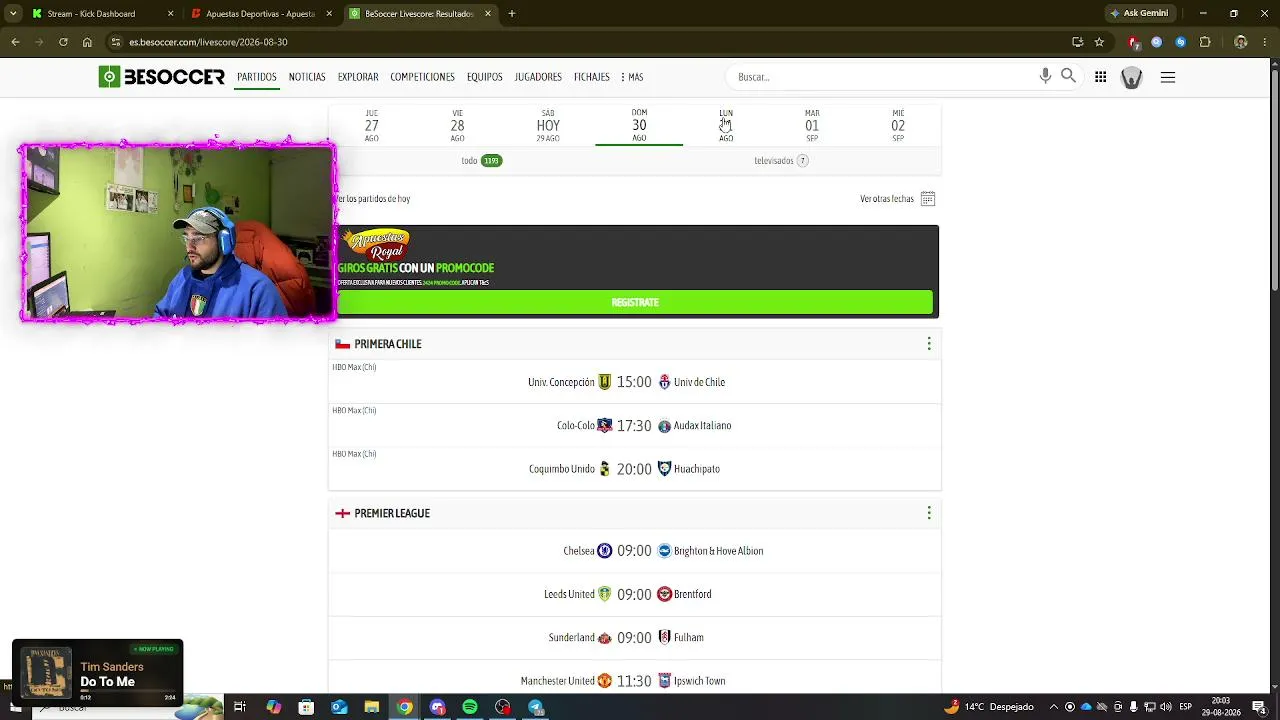Open the Leeds United vs Brentford match

click(634, 594)
